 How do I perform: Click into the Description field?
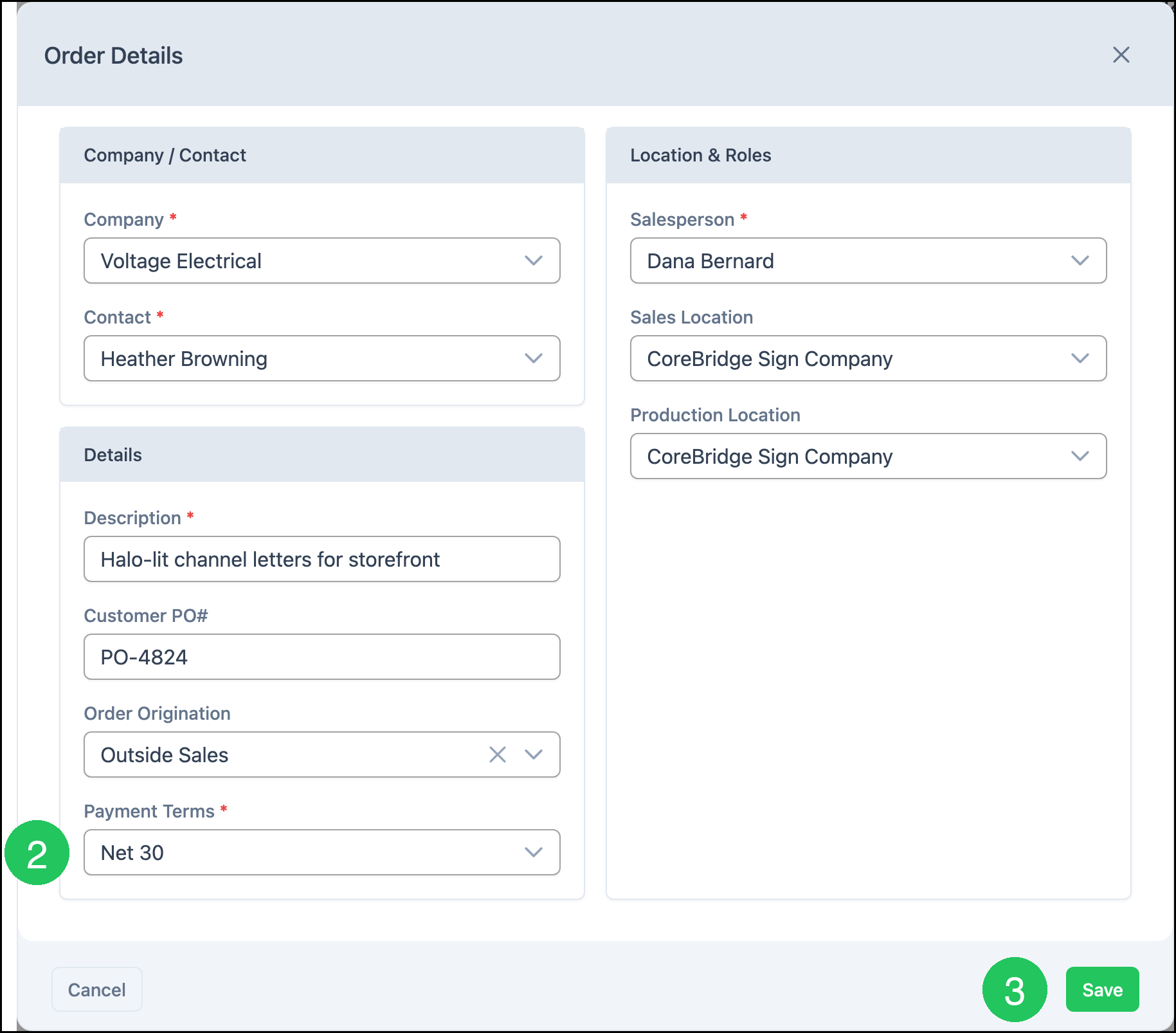click(321, 559)
